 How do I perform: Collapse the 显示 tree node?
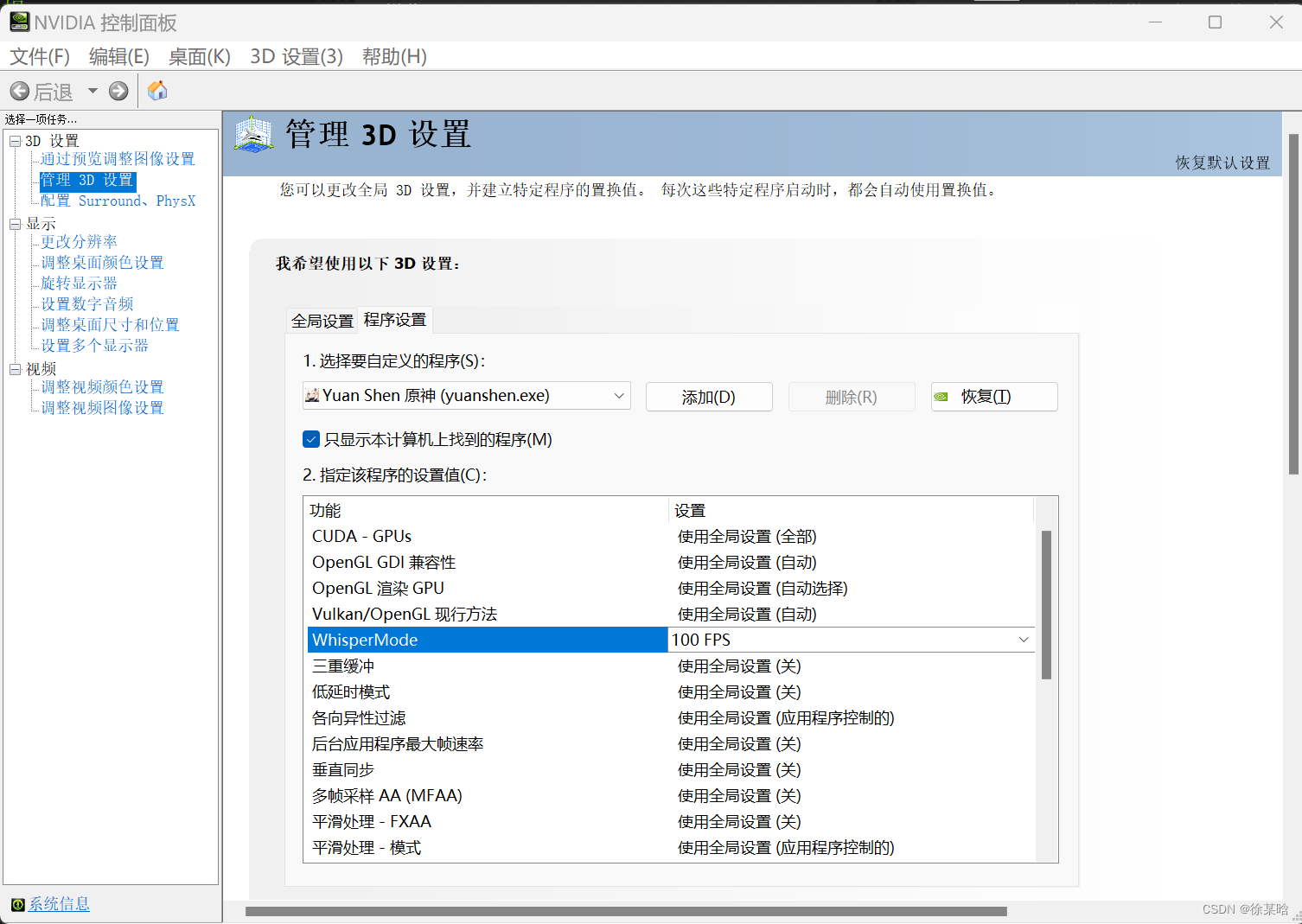click(15, 224)
